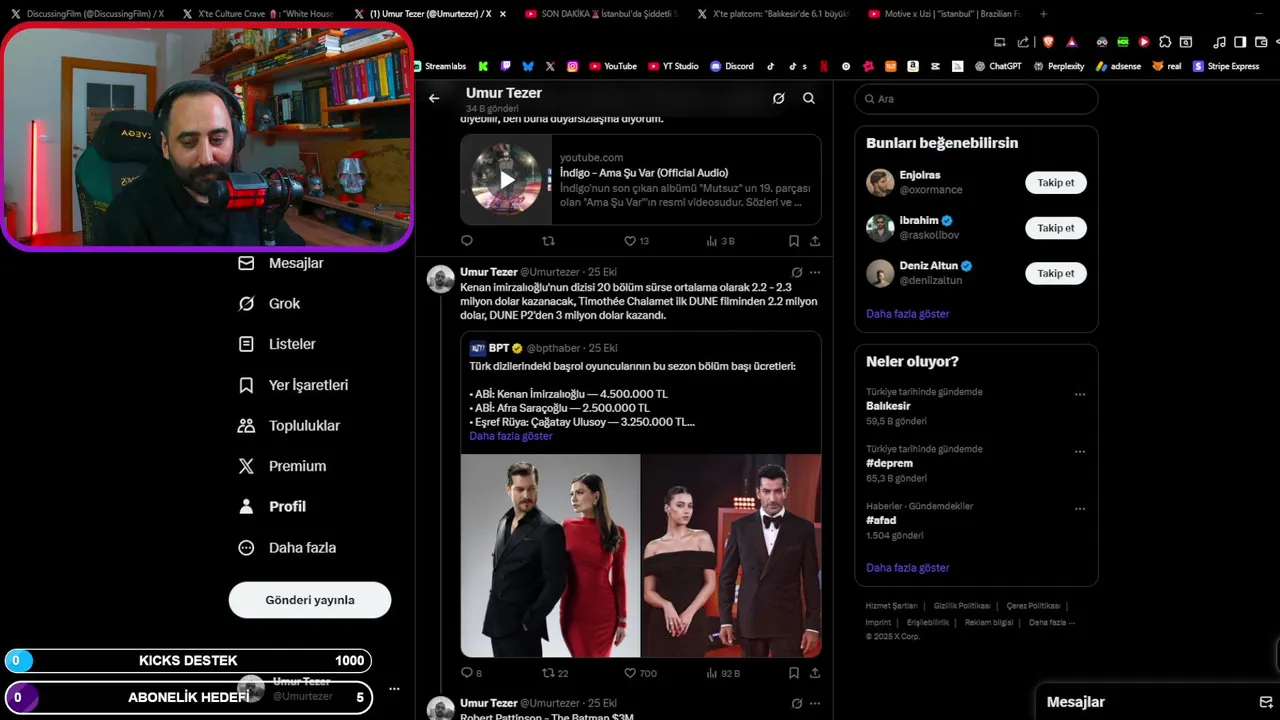
Task: Go to Profil in the sidebar
Action: click(x=272, y=507)
